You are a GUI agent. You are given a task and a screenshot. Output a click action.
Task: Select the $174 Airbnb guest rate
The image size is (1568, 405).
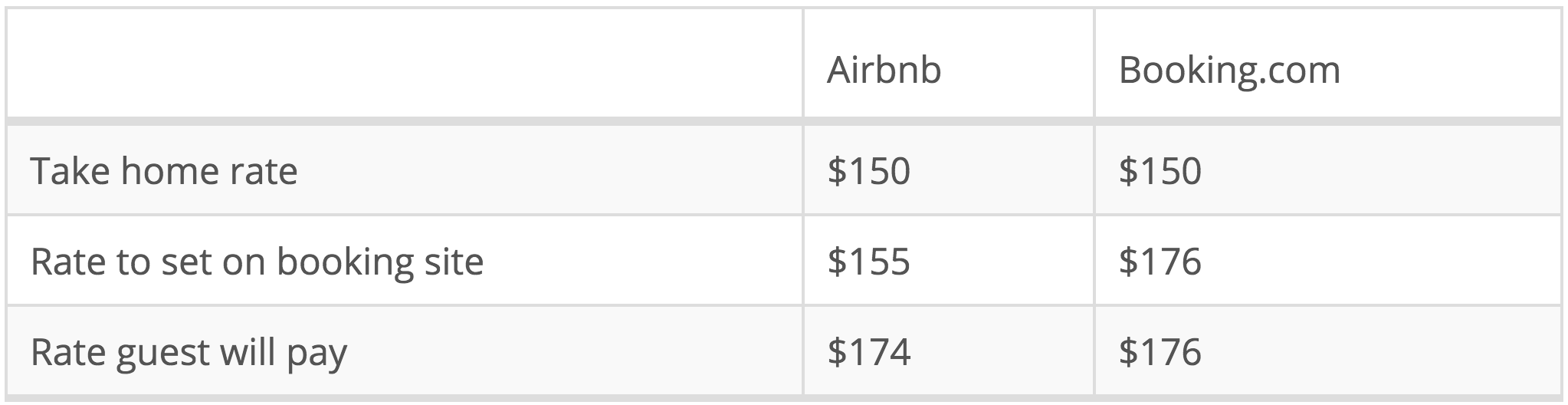(x=868, y=353)
